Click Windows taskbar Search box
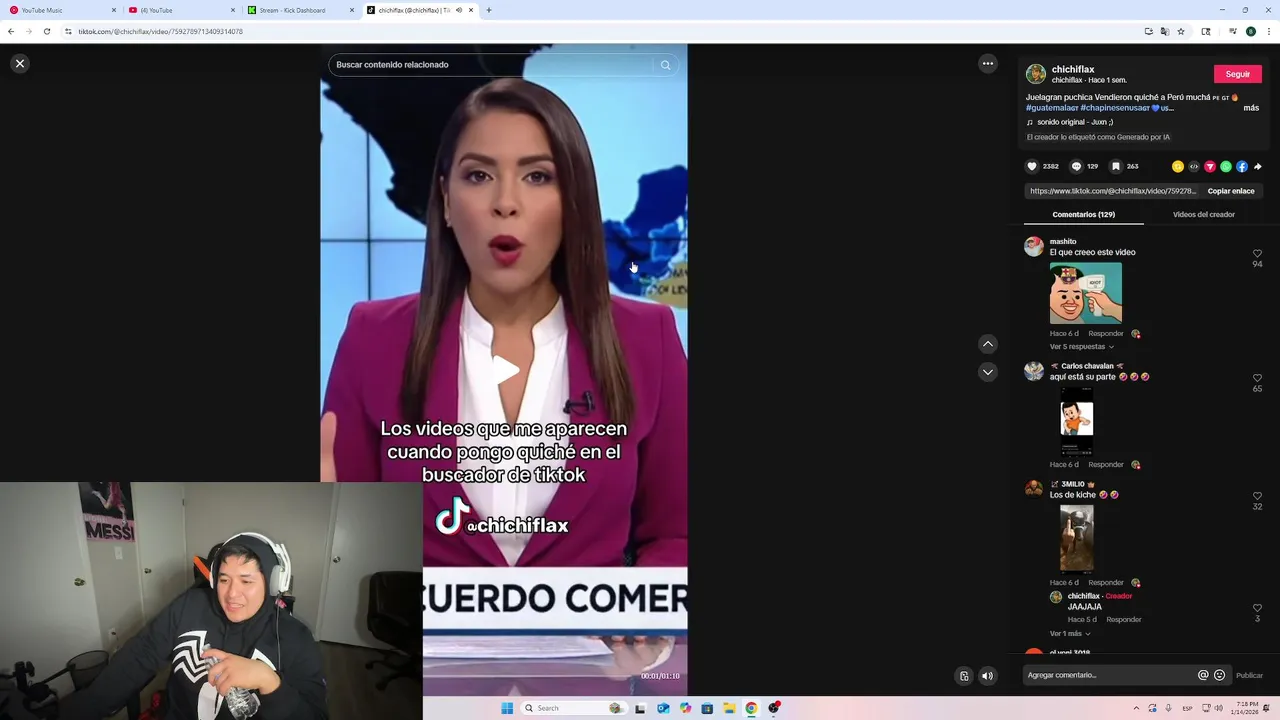 (572, 708)
